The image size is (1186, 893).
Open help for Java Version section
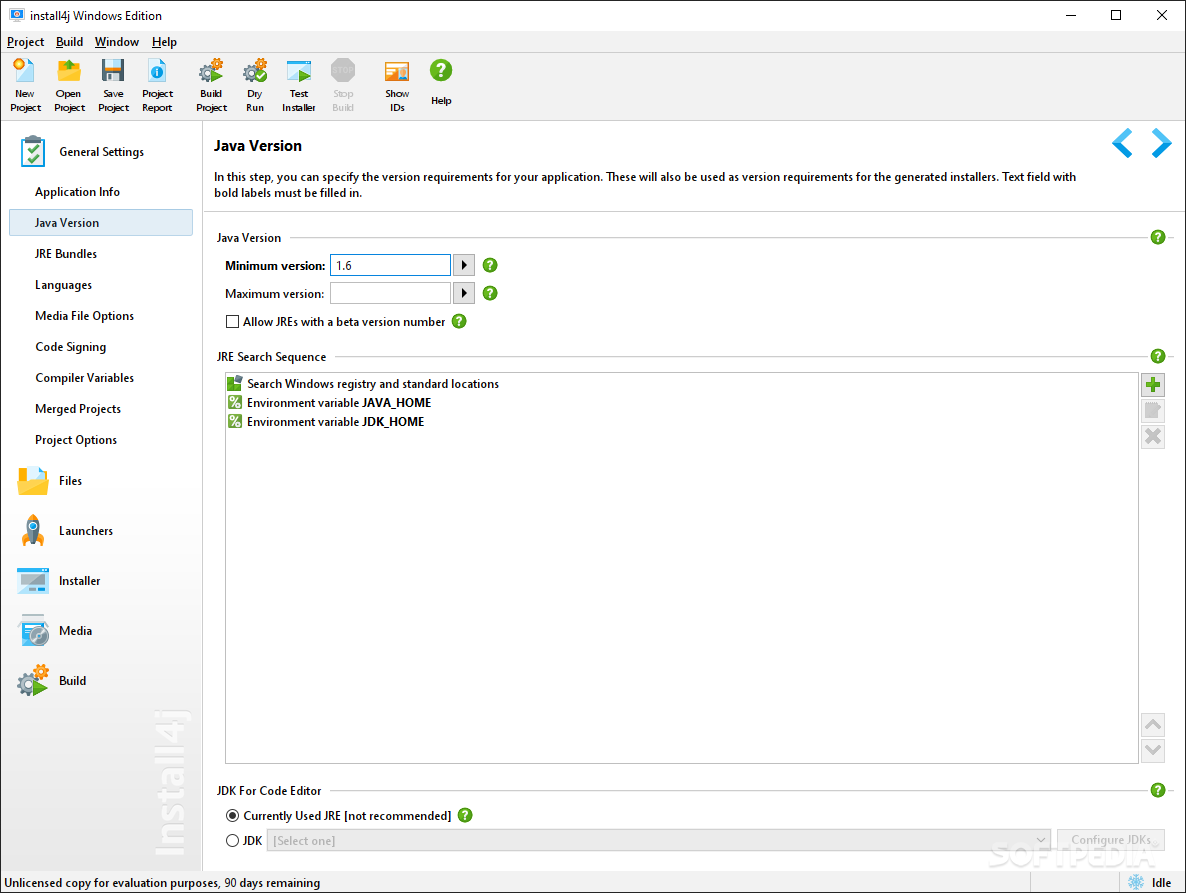coord(1158,237)
